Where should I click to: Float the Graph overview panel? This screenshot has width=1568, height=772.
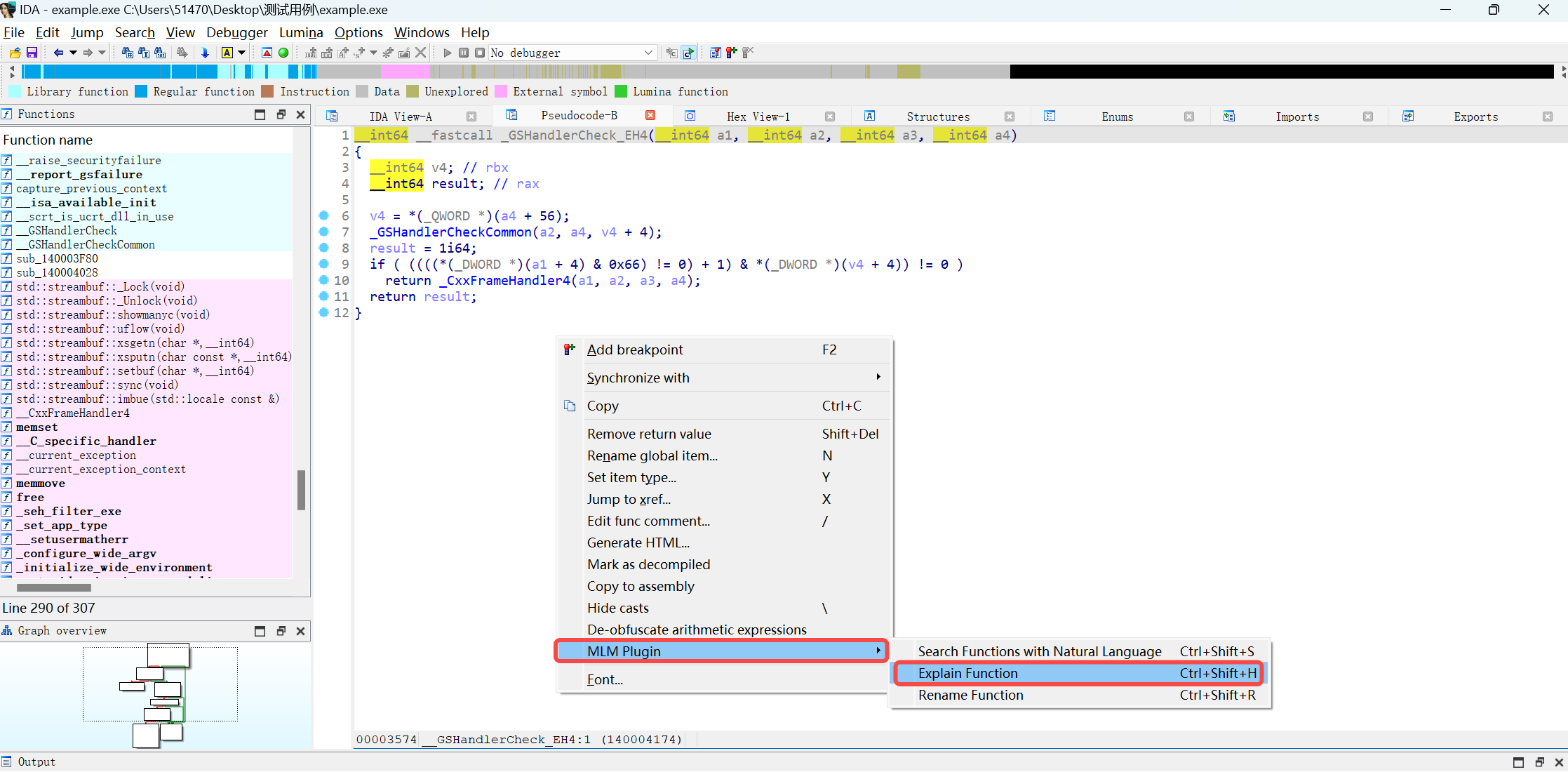pyautogui.click(x=281, y=631)
